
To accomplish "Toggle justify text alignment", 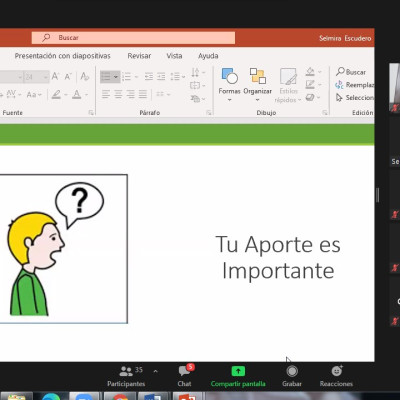I will click(143, 94).
